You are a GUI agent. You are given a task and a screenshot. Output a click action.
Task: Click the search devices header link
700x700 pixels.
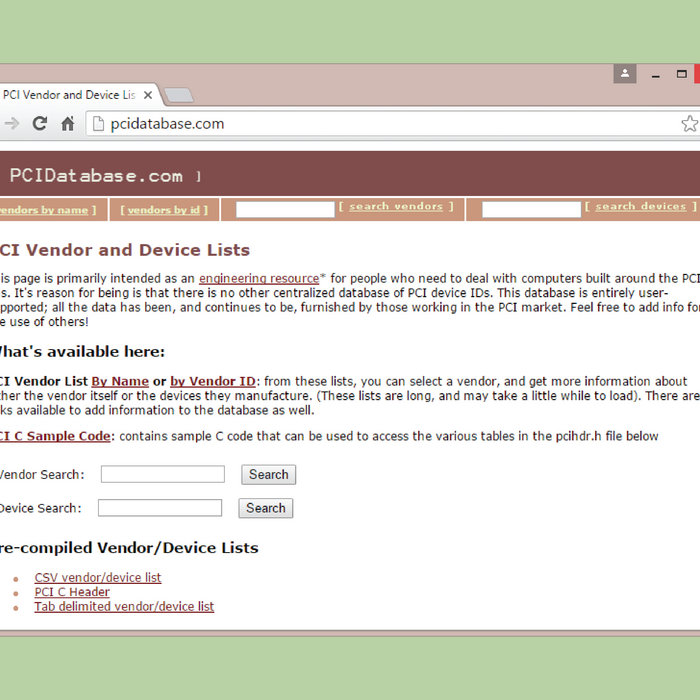point(641,206)
